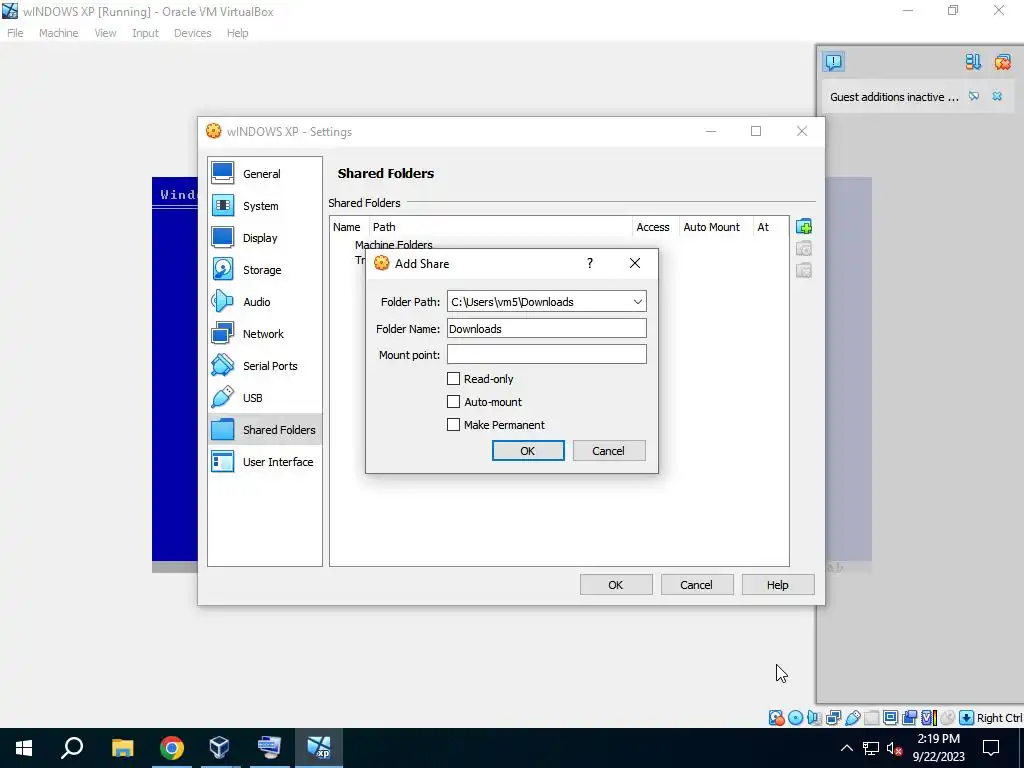Viewport: 1024px width, 768px height.
Task: Open Input menu
Action: tap(145, 33)
